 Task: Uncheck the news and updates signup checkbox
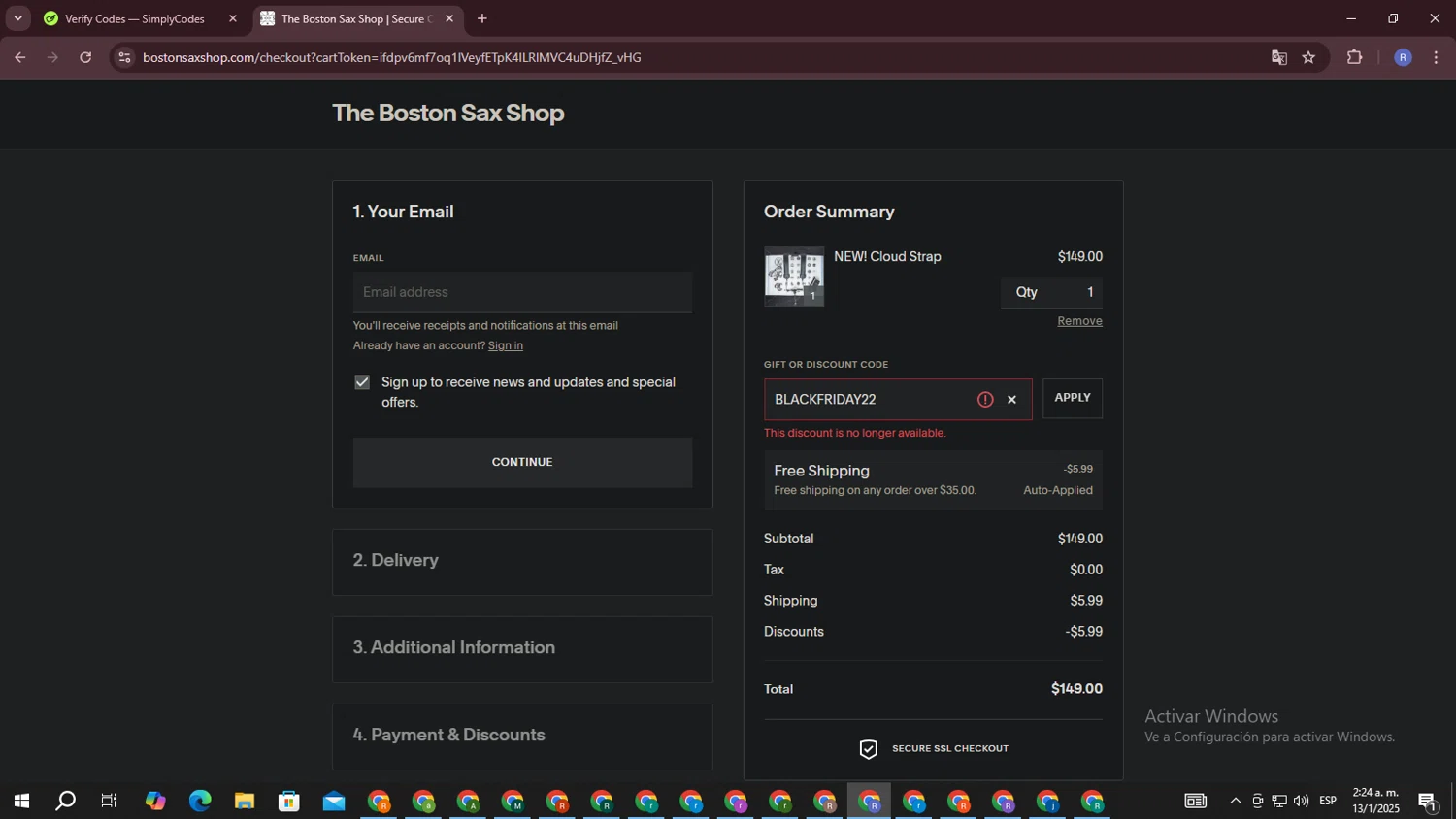(362, 382)
